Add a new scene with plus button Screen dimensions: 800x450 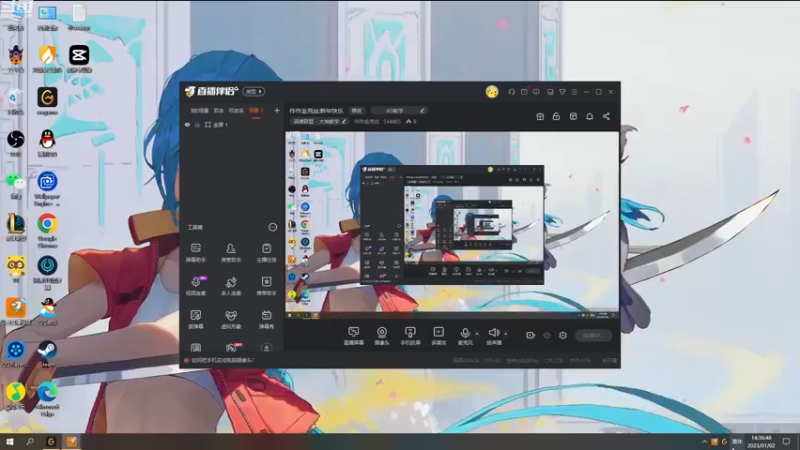click(x=277, y=111)
